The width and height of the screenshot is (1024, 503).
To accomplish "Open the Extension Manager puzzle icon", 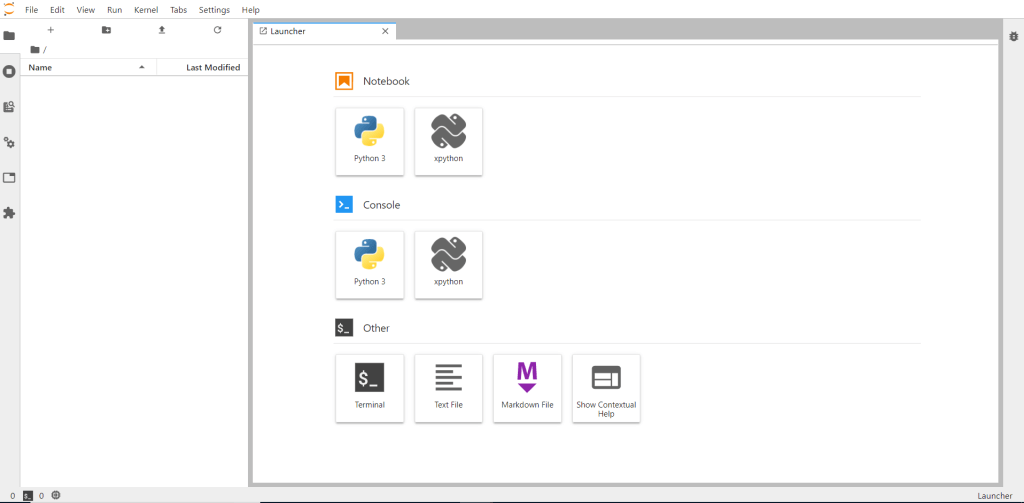I will click(x=9, y=213).
